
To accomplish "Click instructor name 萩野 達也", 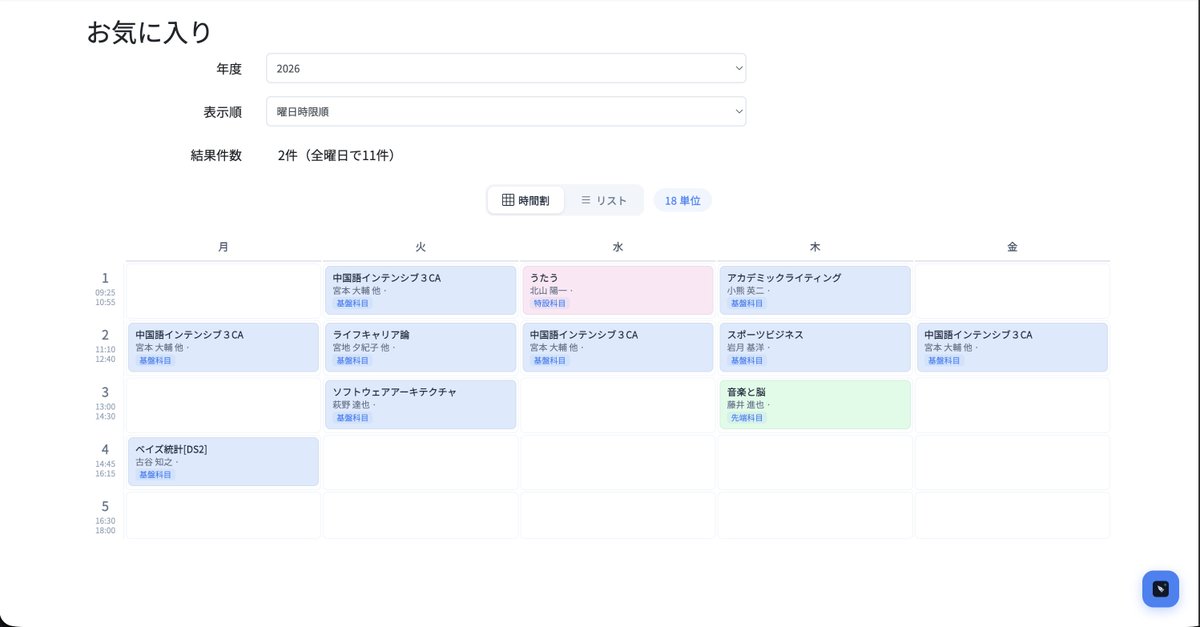I will (354, 405).
